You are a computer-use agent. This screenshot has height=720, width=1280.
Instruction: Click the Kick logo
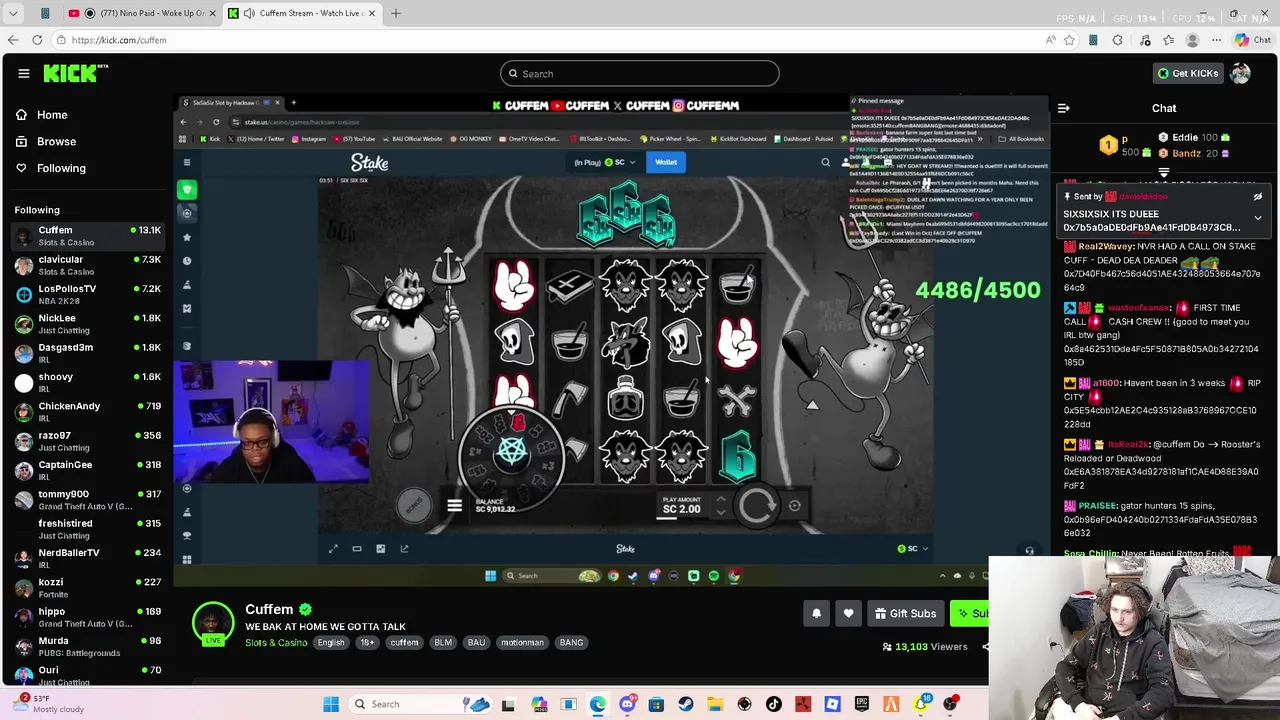coord(75,73)
